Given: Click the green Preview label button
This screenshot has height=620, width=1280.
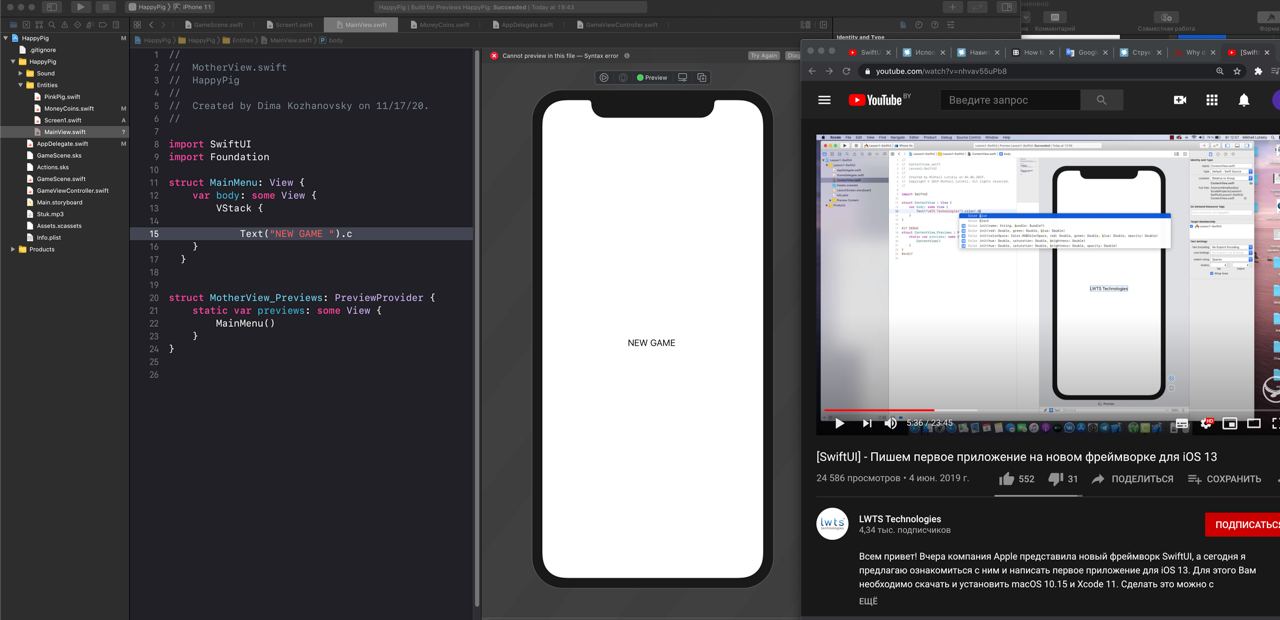Looking at the screenshot, I should click(652, 77).
